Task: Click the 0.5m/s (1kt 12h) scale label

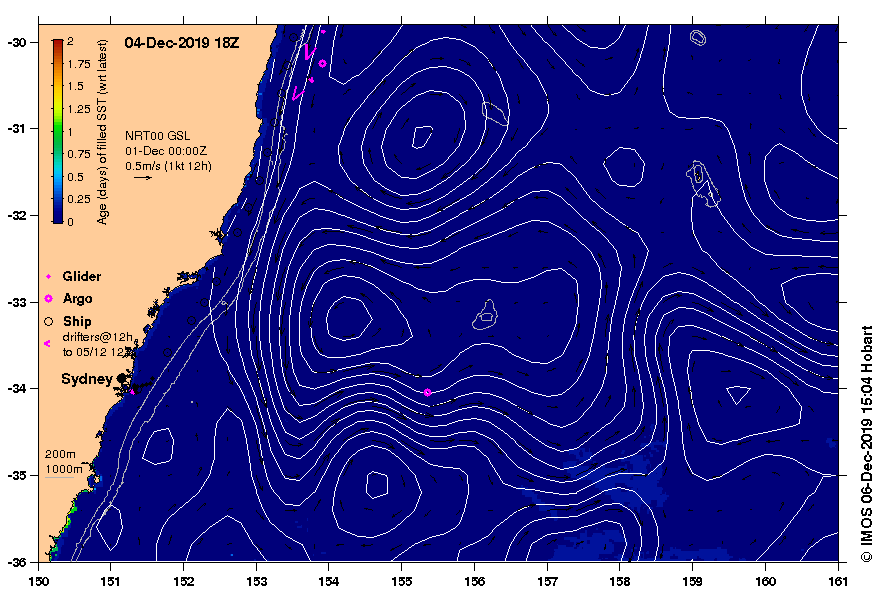Action: [x=168, y=166]
